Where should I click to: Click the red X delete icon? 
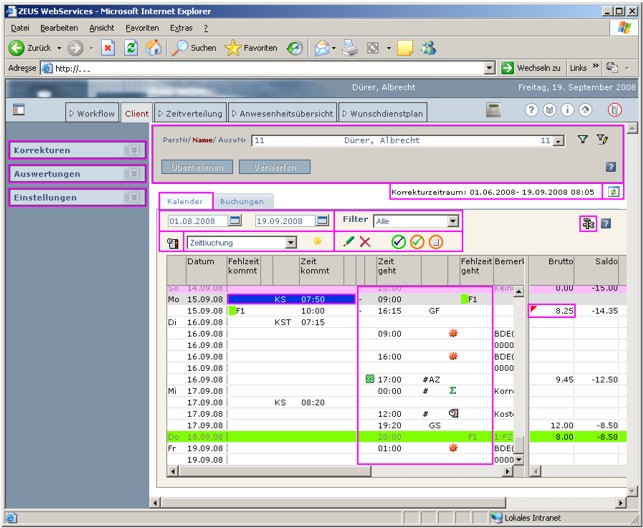[365, 242]
